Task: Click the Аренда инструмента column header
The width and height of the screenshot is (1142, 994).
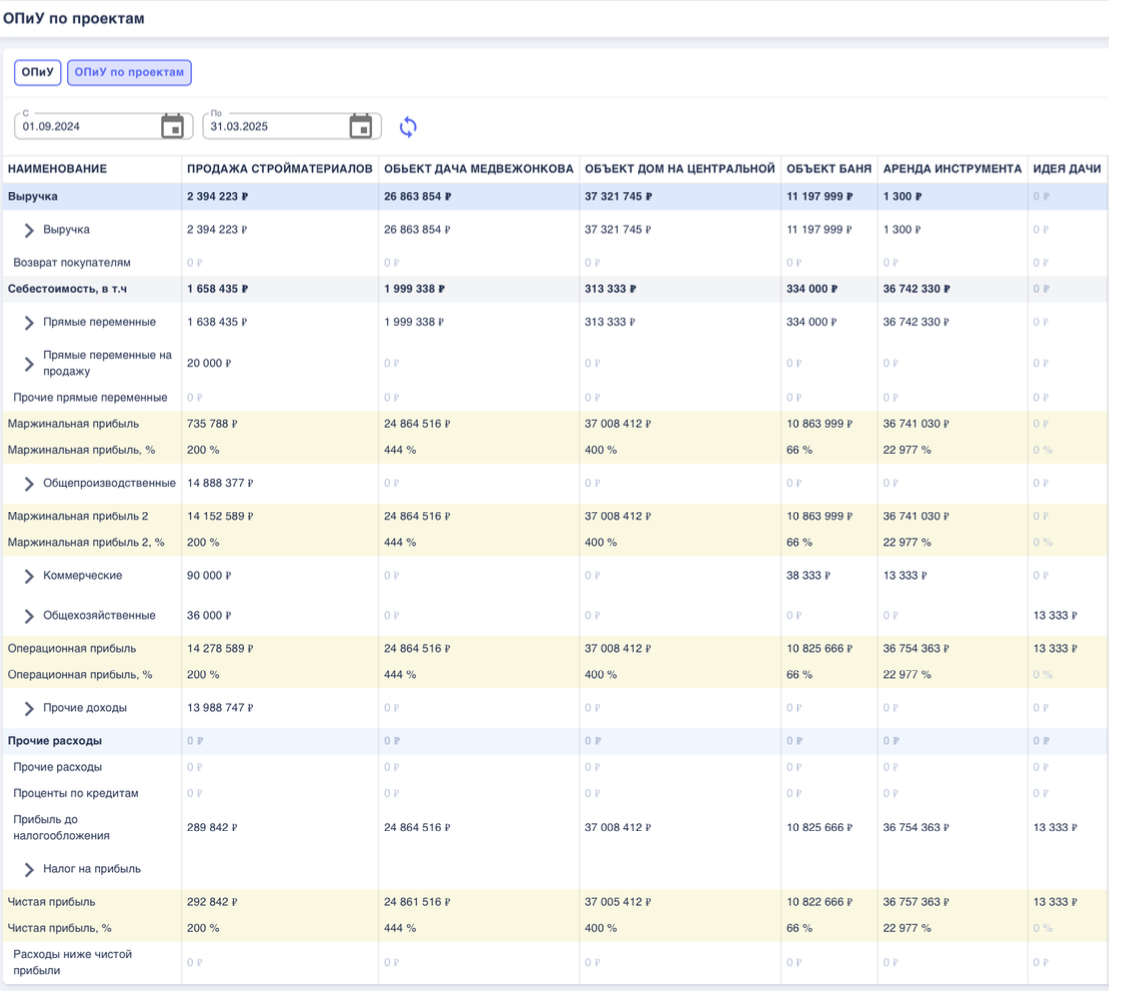Action: point(952,169)
